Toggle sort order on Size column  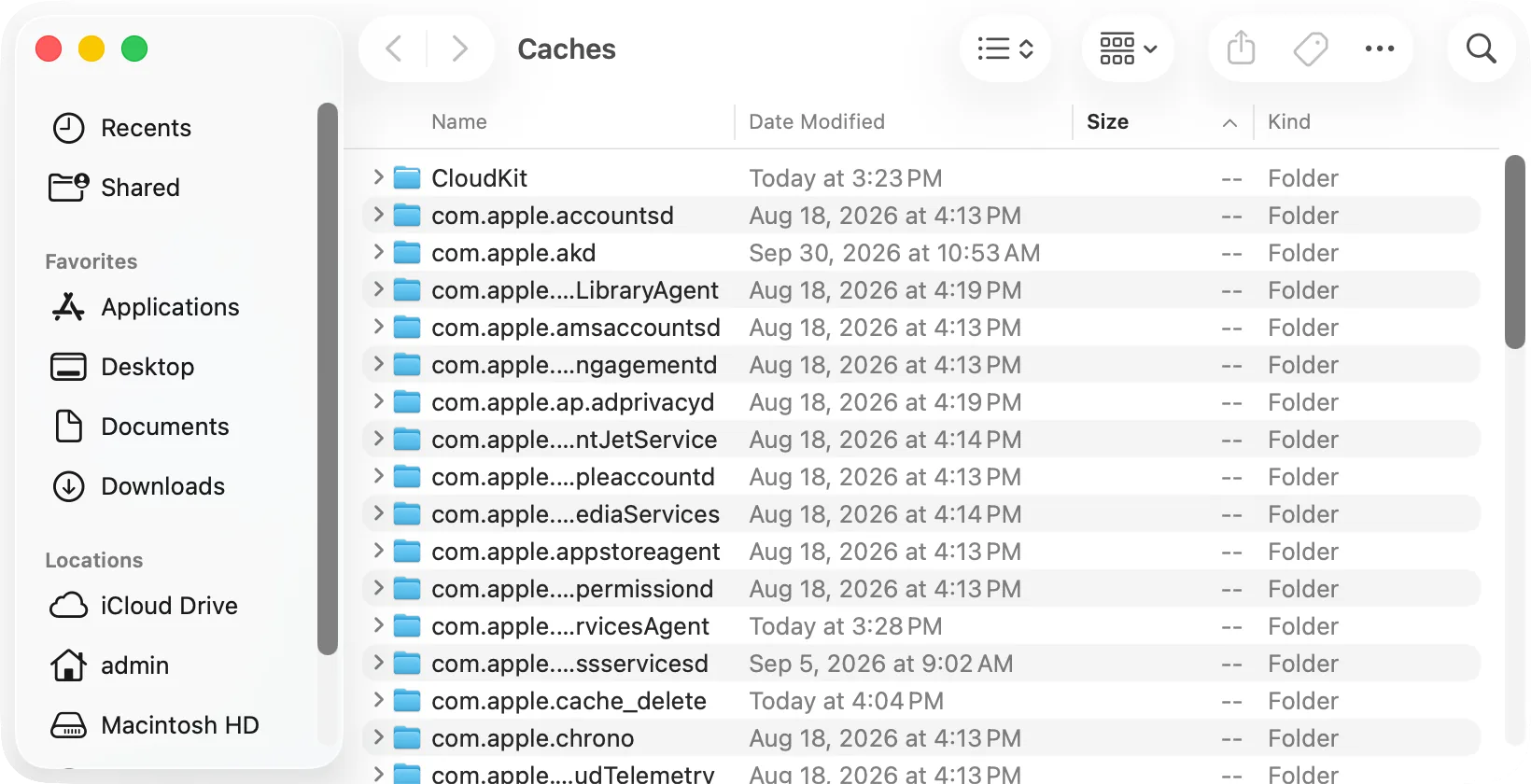click(x=1163, y=122)
